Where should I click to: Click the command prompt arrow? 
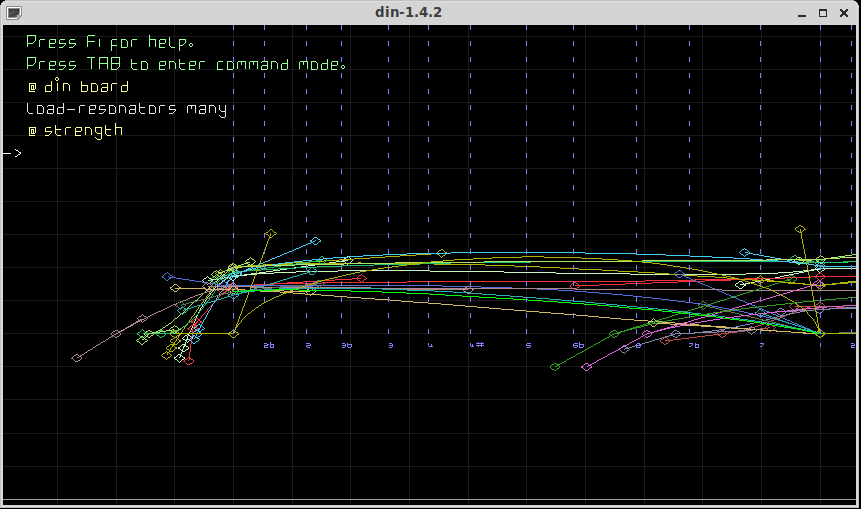(12, 153)
